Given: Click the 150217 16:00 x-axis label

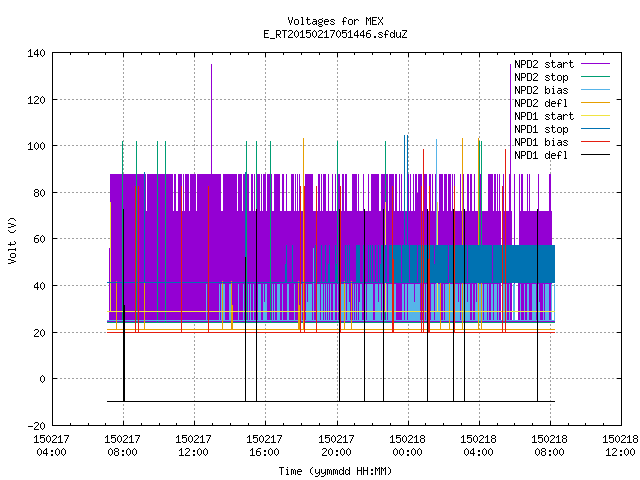Looking at the screenshot, I should pyautogui.click(x=264, y=446).
